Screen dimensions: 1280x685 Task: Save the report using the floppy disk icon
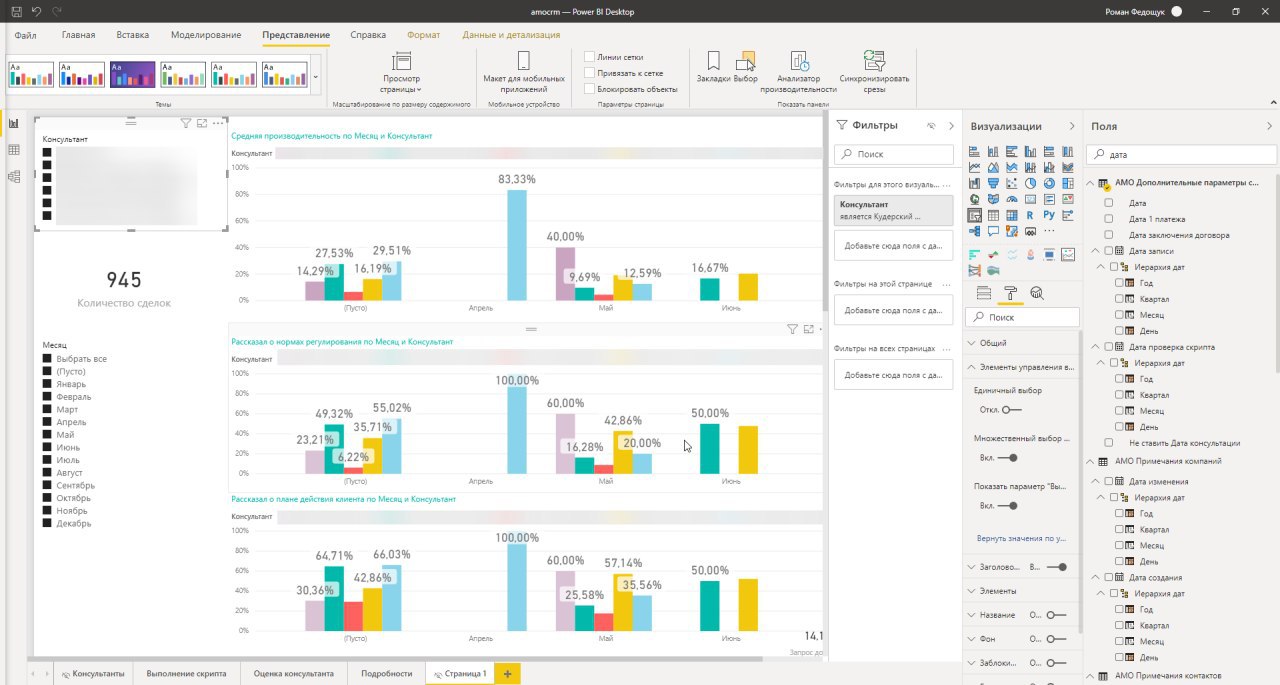(17, 11)
